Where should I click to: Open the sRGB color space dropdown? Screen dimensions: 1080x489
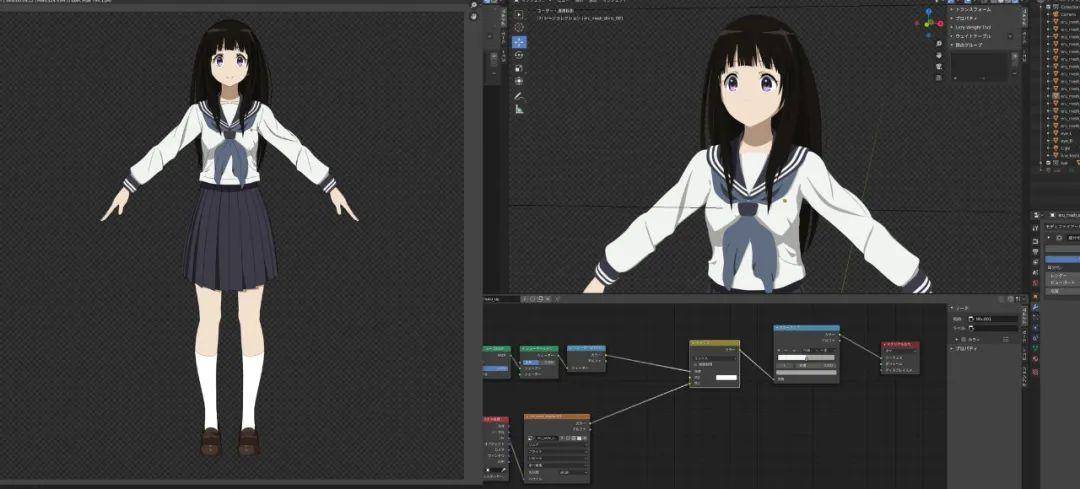(573, 472)
